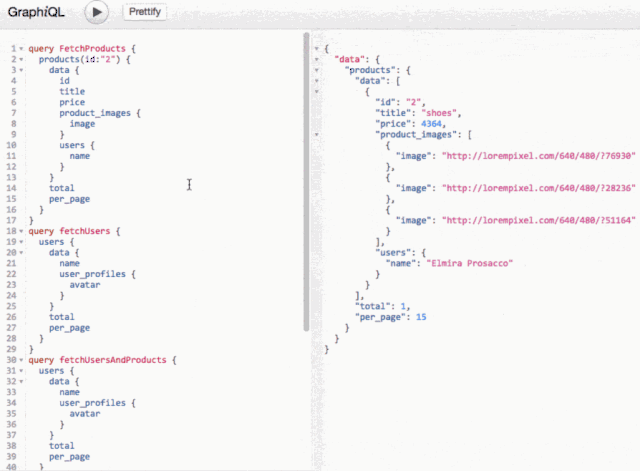
Task: Click the product_images field on line 7
Action: click(x=95, y=113)
